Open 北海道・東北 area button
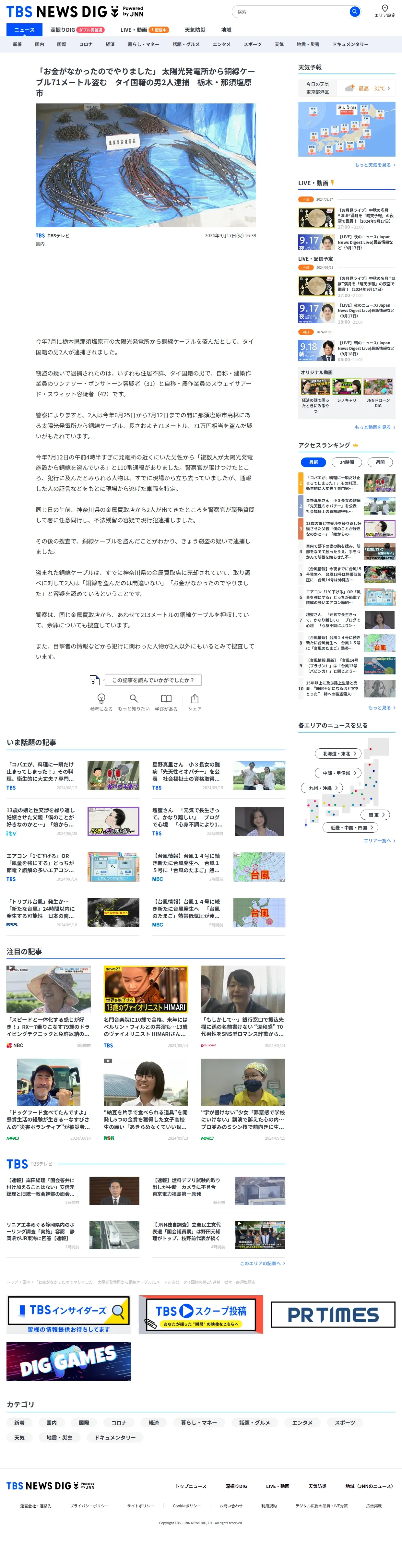 pyautogui.click(x=339, y=754)
